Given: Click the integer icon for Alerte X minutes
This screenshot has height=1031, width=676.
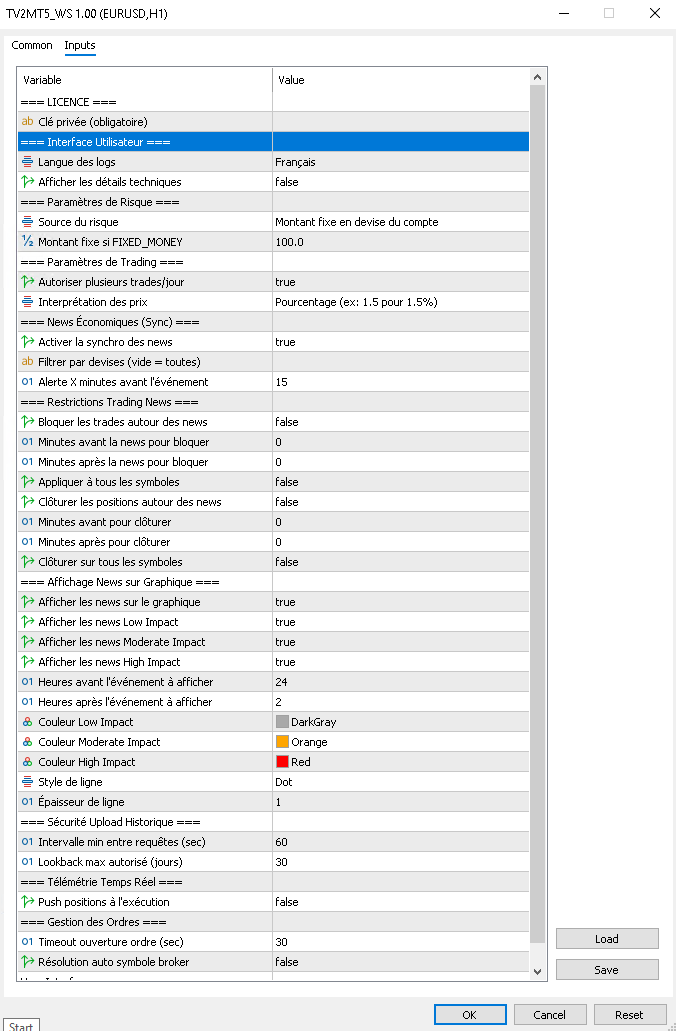Looking at the screenshot, I should pos(27,382).
